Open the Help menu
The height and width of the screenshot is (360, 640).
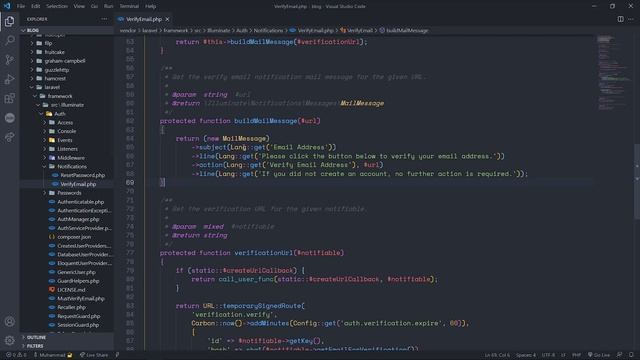[151, 6]
